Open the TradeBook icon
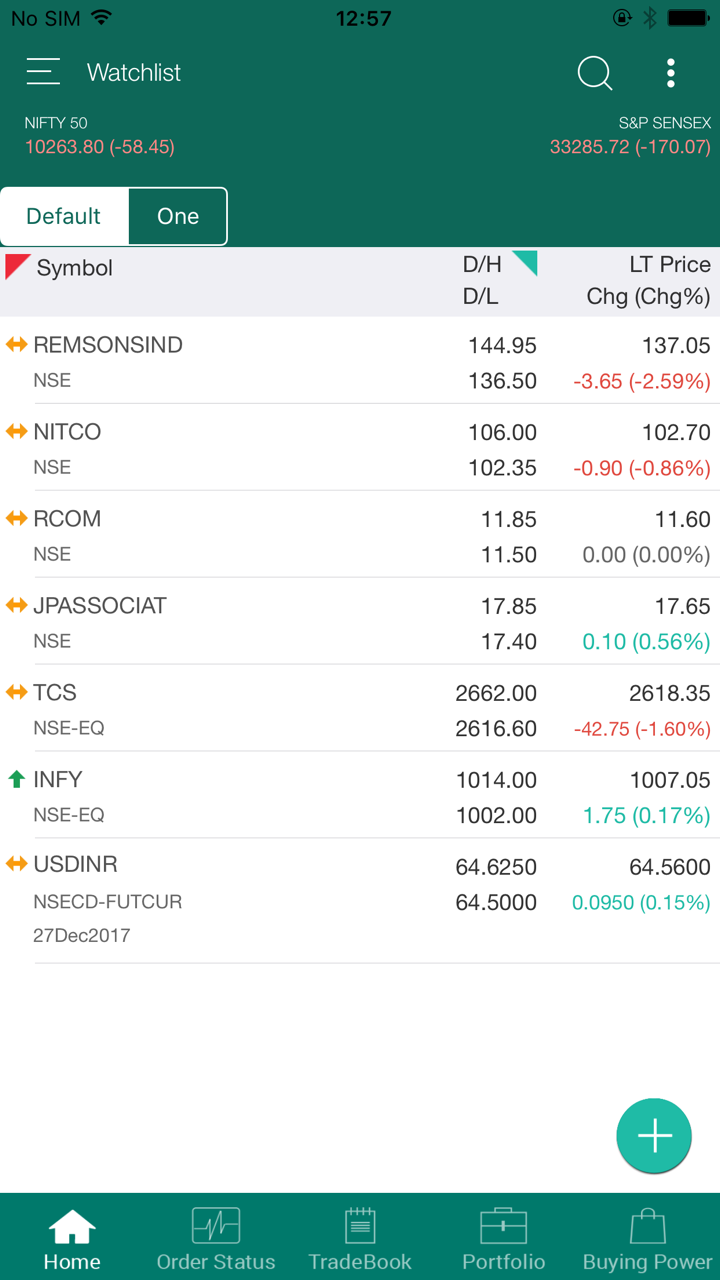This screenshot has width=720, height=1280. coord(360,1226)
